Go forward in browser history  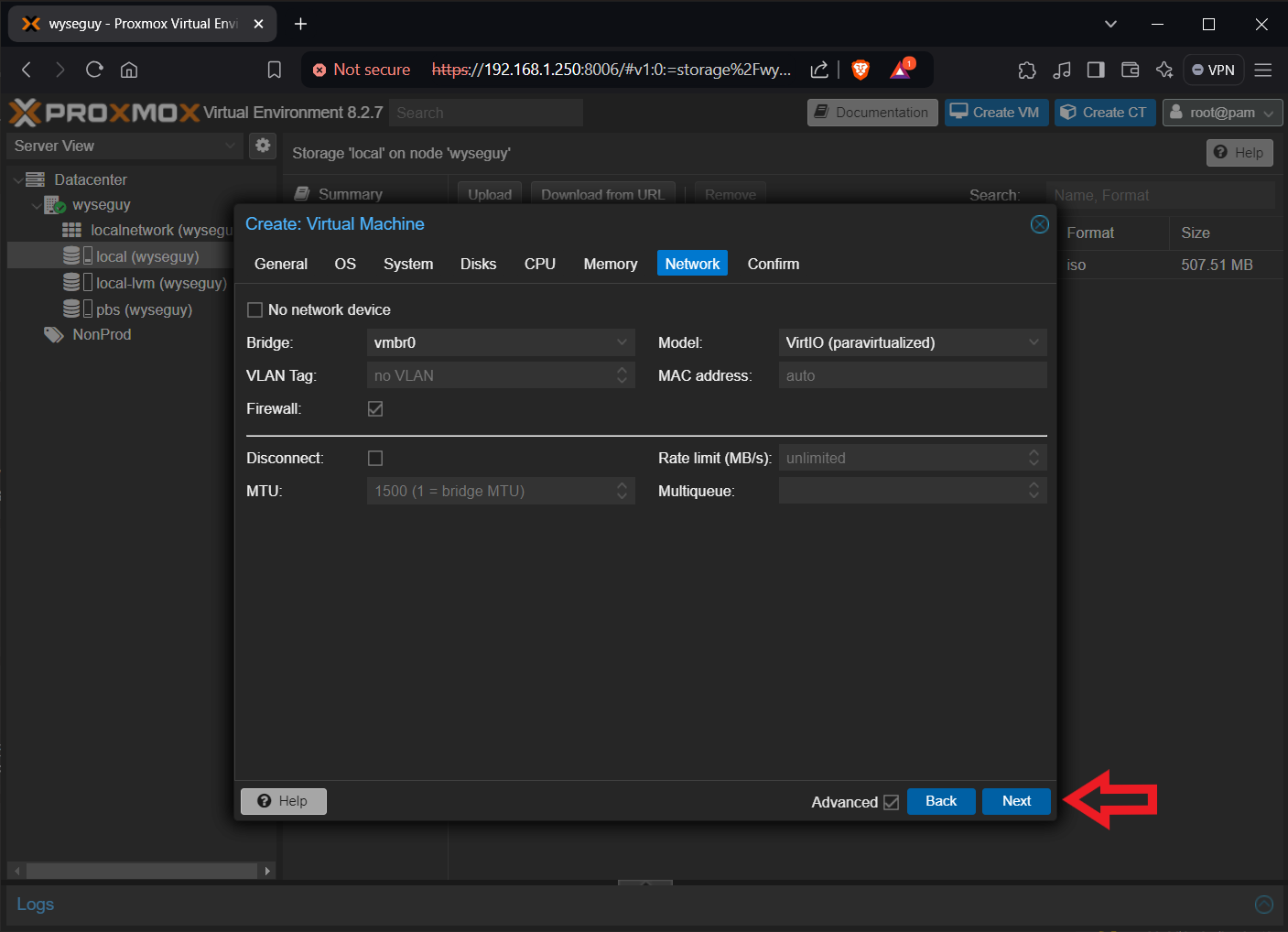pyautogui.click(x=60, y=70)
